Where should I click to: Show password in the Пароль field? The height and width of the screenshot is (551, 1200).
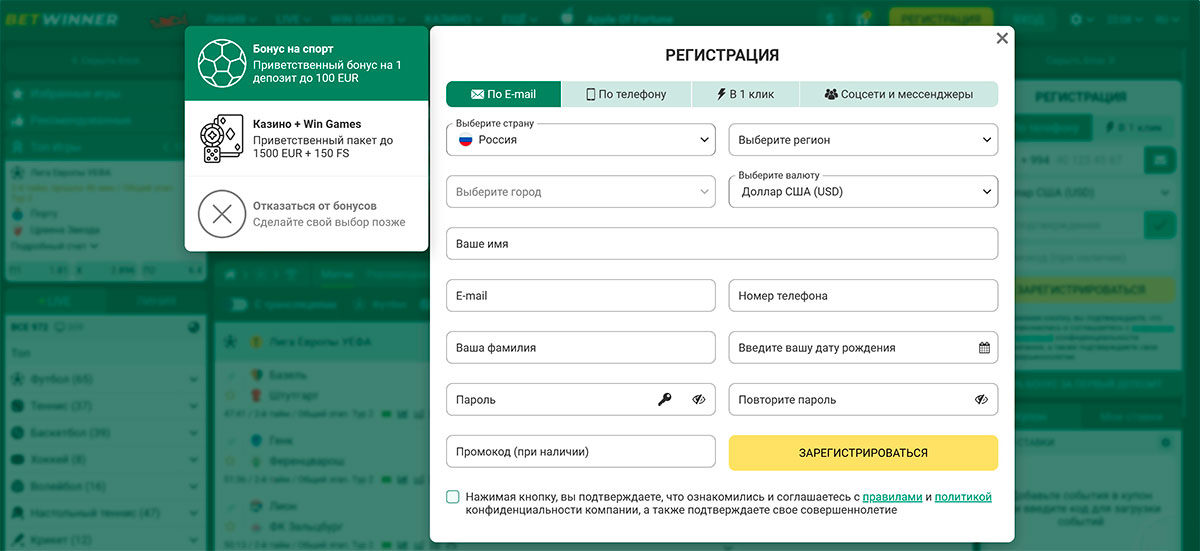click(699, 400)
